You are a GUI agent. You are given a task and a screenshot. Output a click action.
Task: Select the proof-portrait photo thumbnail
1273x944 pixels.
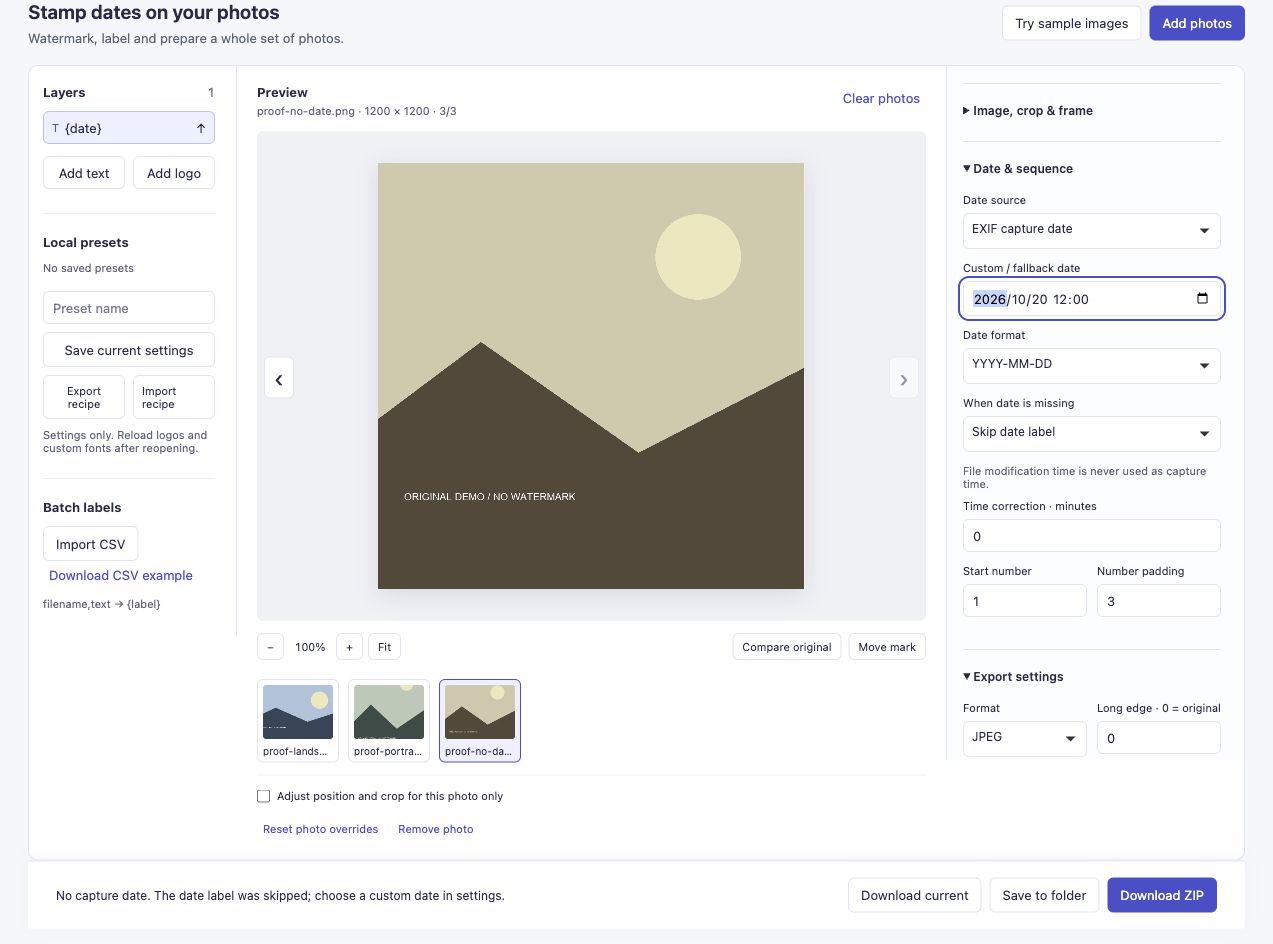pyautogui.click(x=389, y=721)
